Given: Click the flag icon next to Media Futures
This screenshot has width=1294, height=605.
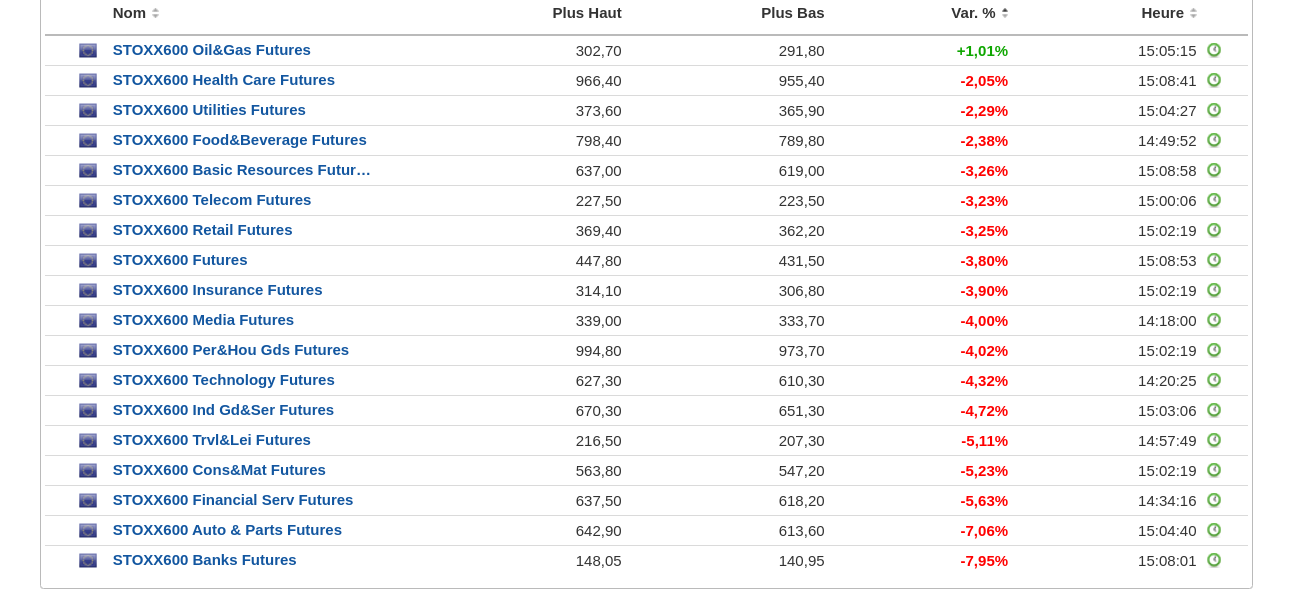Looking at the screenshot, I should coord(88,320).
